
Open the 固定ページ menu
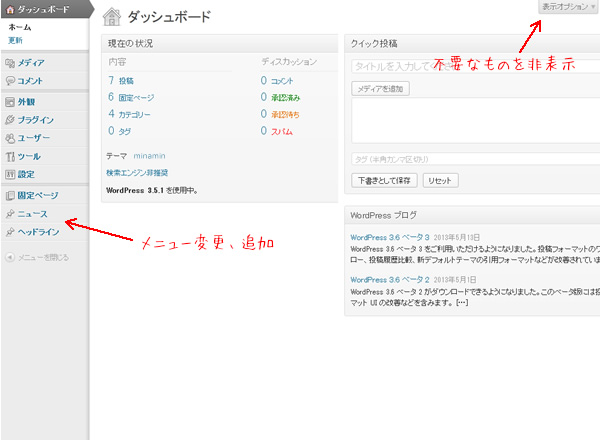[x=38, y=196]
